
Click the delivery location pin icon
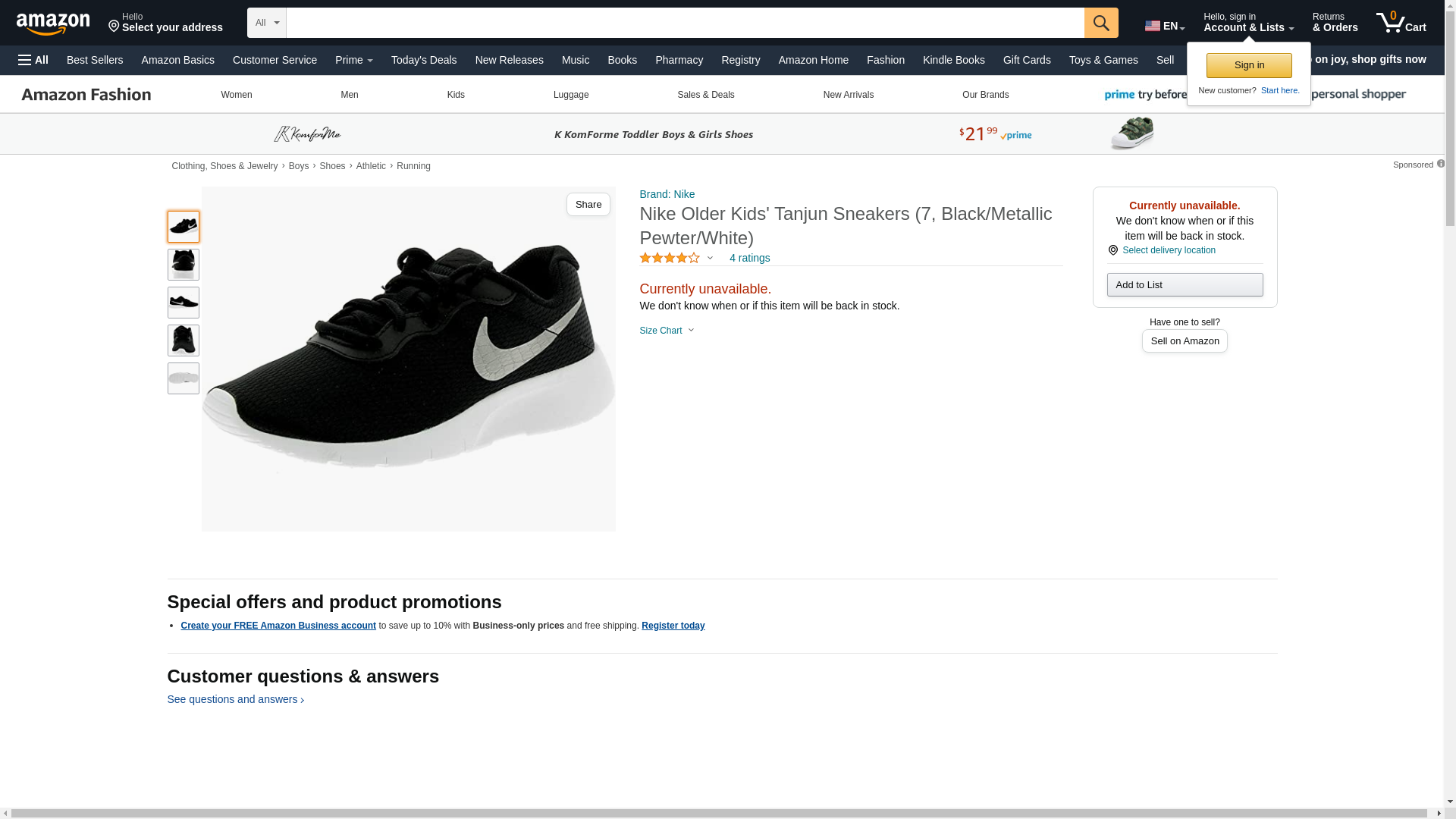pyautogui.click(x=1112, y=250)
